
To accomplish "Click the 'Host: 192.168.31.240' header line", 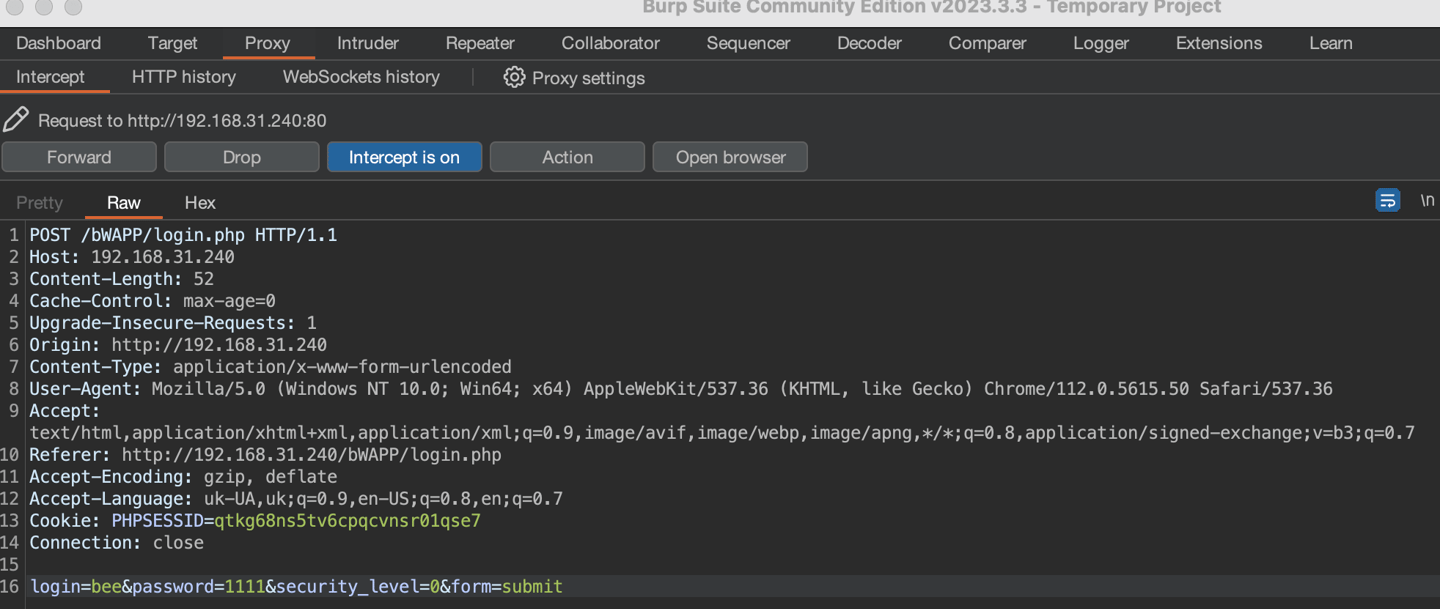I will tap(132, 257).
